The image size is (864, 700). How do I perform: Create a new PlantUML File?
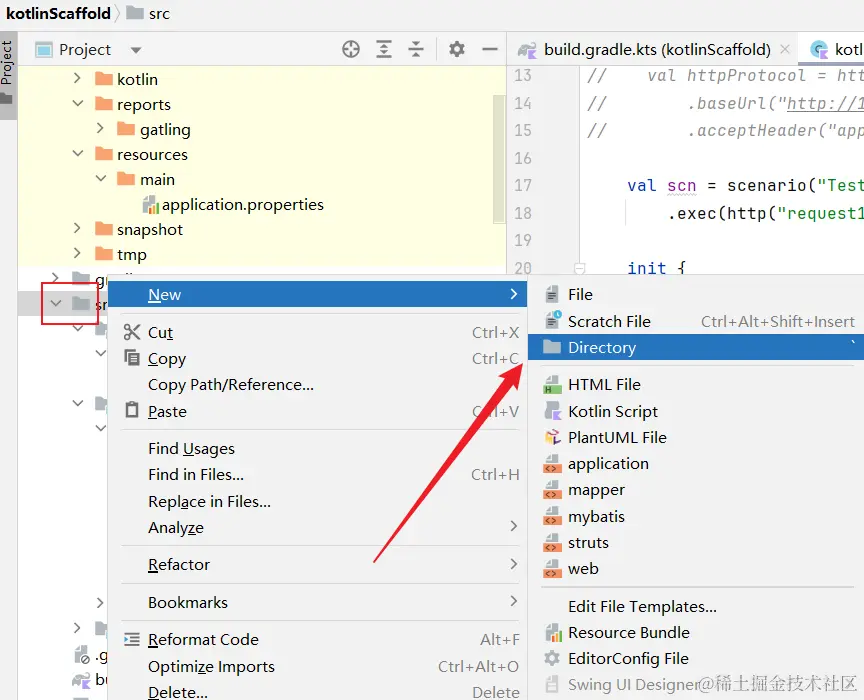(x=696, y=437)
